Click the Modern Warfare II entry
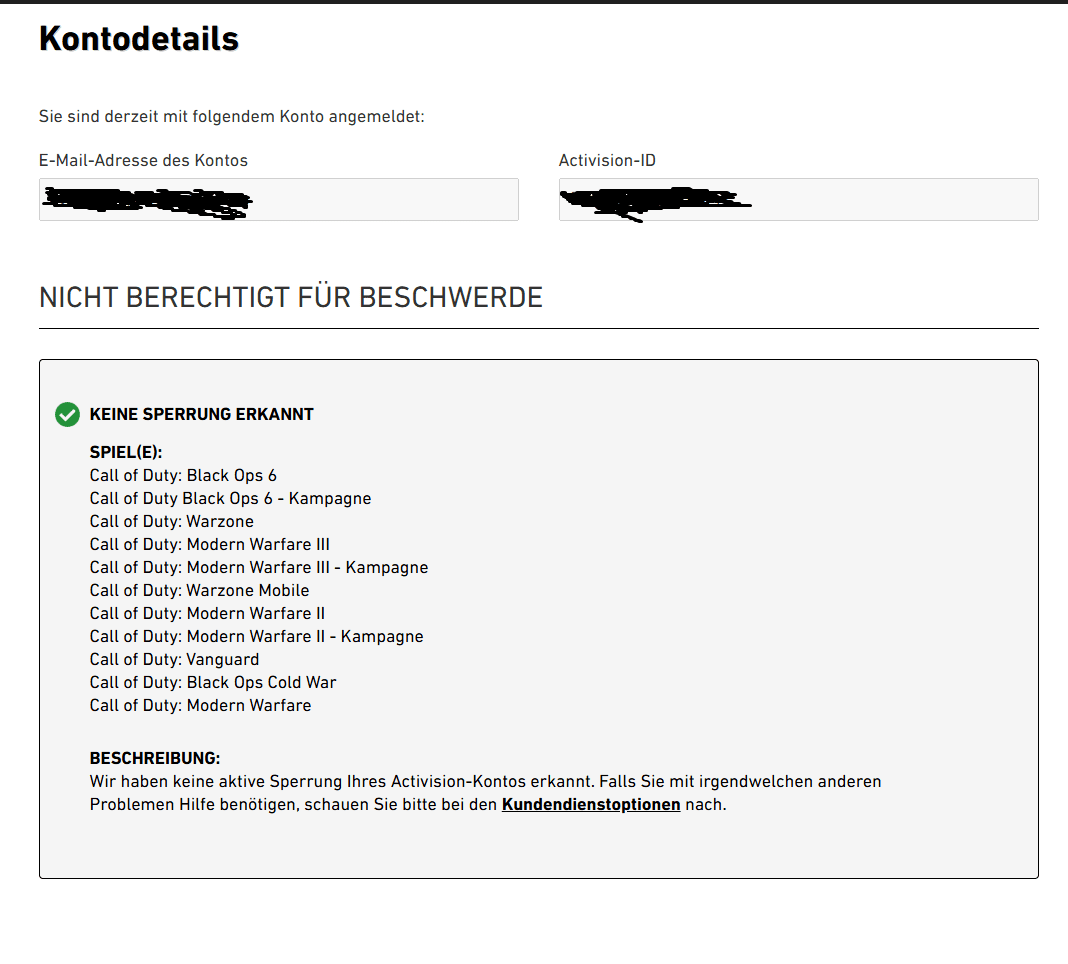 (x=207, y=613)
